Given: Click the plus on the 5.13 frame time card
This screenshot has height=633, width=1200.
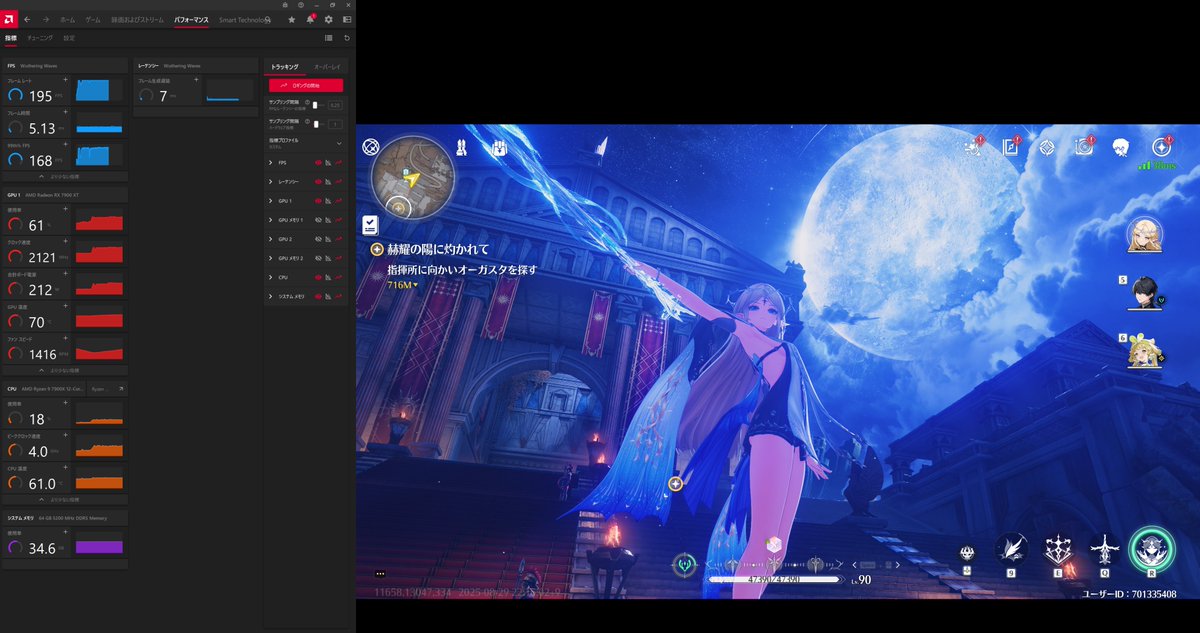Looking at the screenshot, I should click(x=66, y=112).
